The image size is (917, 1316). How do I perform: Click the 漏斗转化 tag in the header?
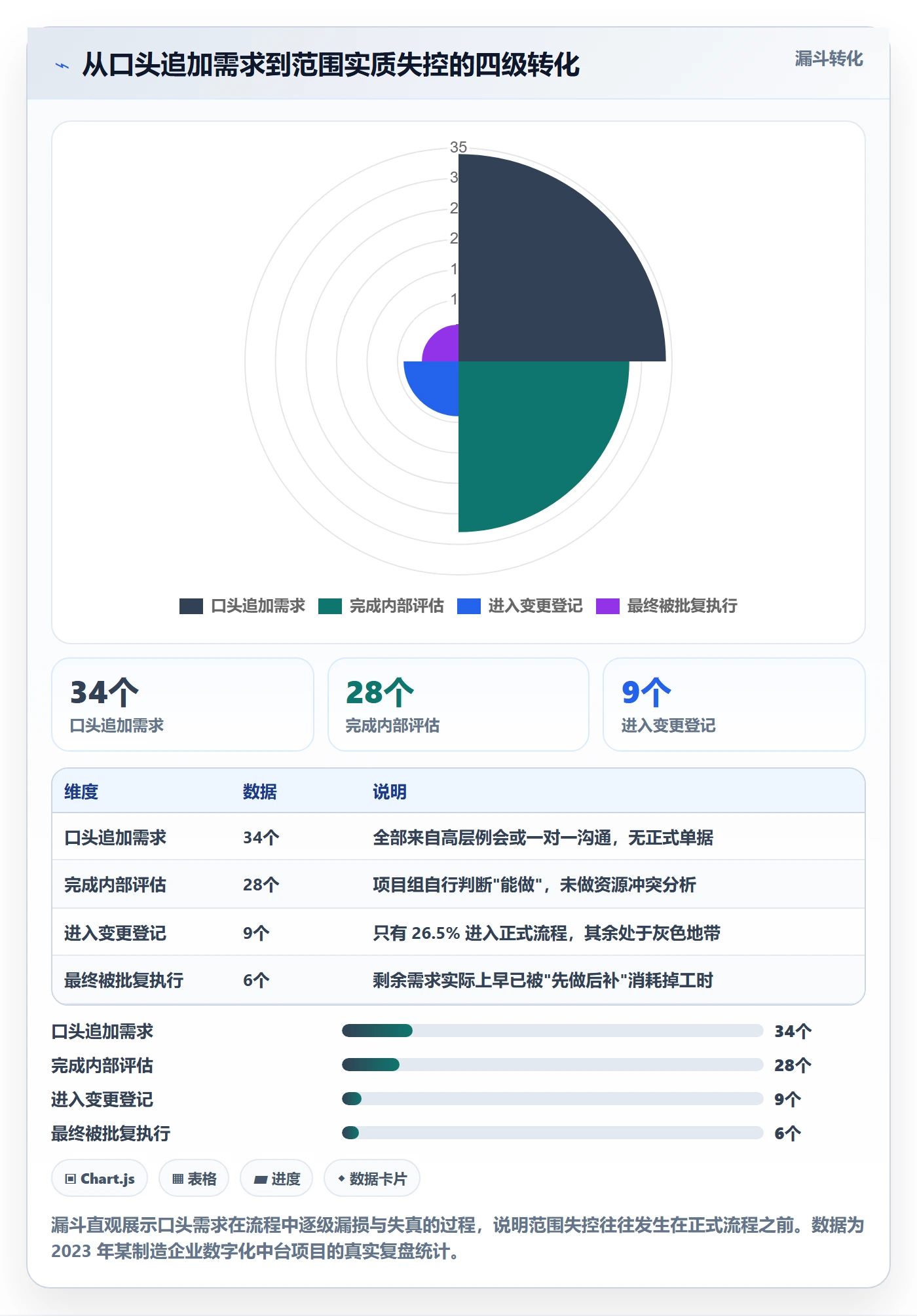[829, 59]
